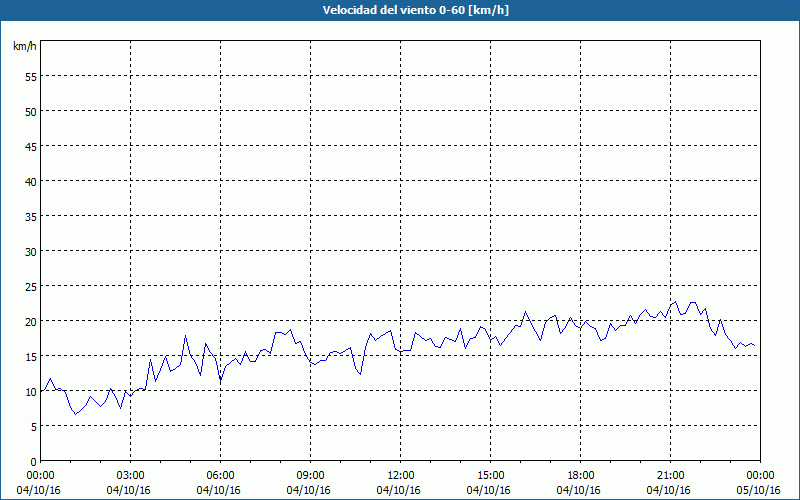The height and width of the screenshot is (500, 800).
Task: Select the "09:00" time label on the x-axis
Action: pyautogui.click(x=311, y=476)
